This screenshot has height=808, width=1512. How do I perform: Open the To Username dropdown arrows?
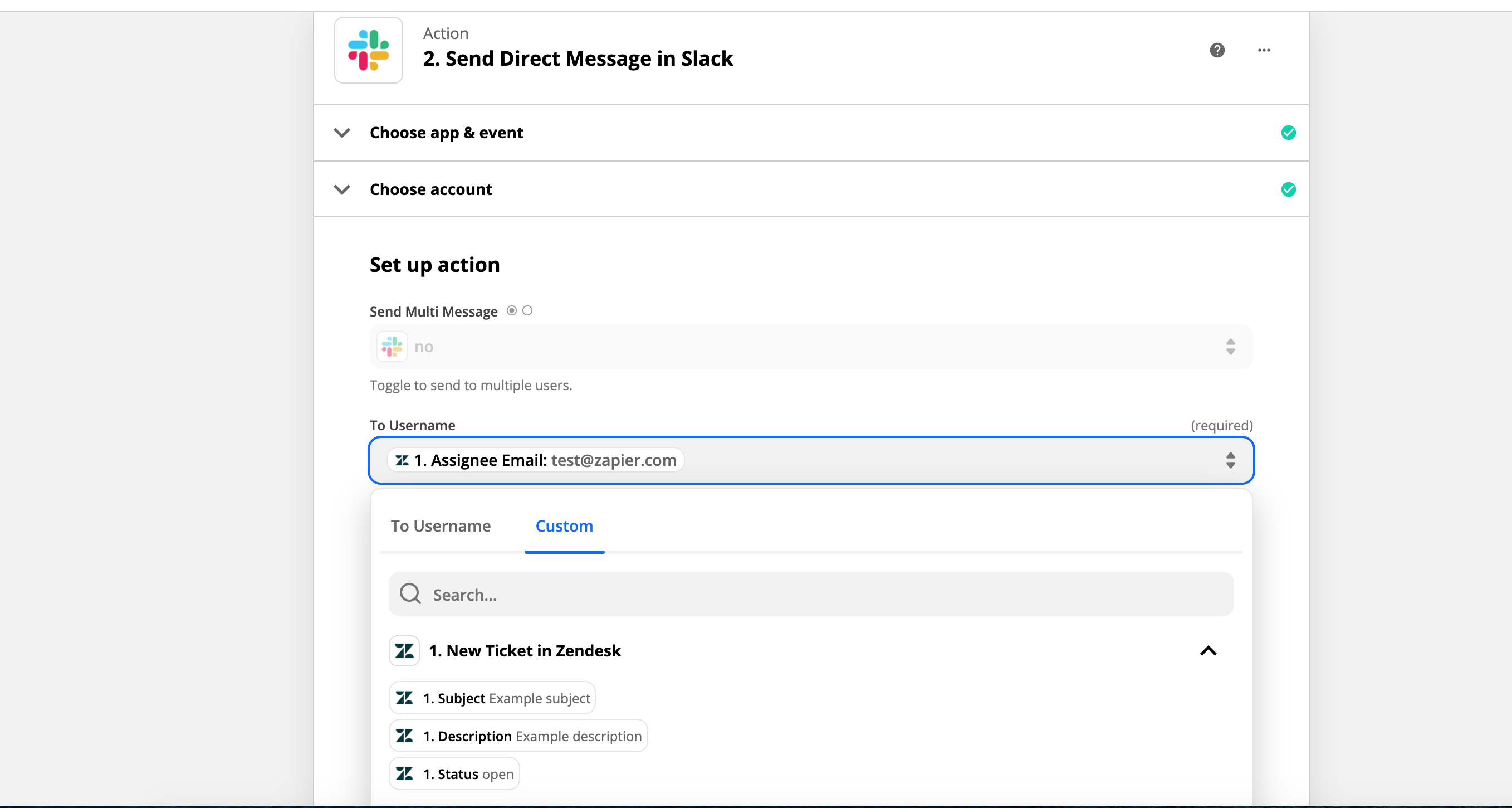click(x=1230, y=460)
